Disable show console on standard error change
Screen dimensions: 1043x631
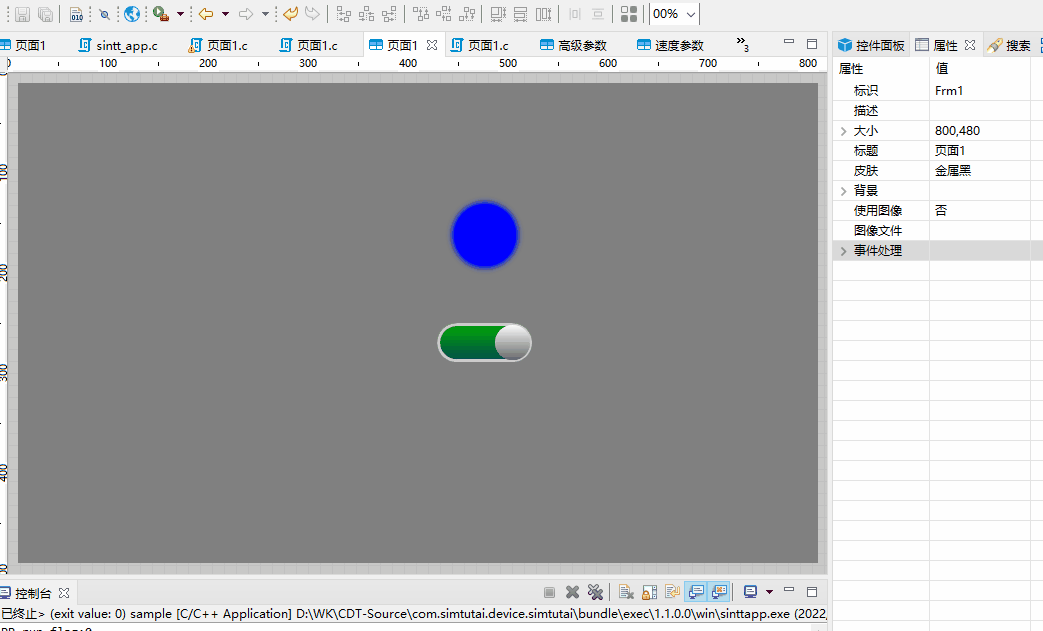[719, 591]
